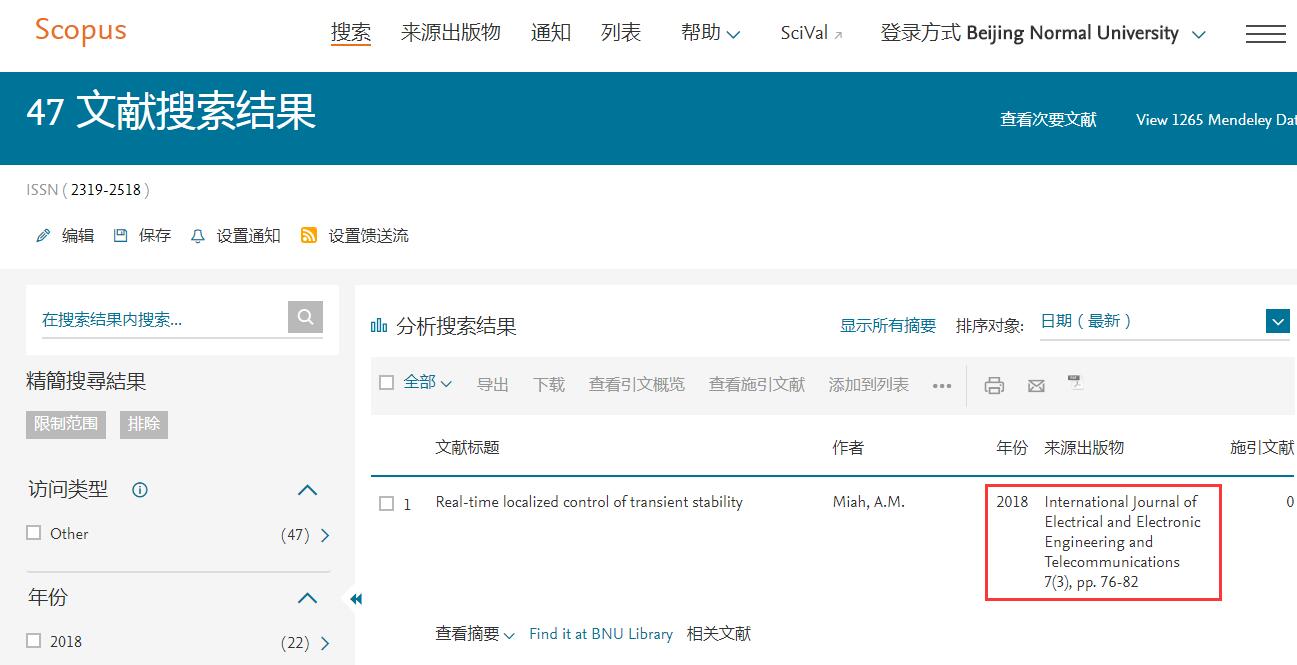Click the magnifier search icon in results search box

click(305, 317)
